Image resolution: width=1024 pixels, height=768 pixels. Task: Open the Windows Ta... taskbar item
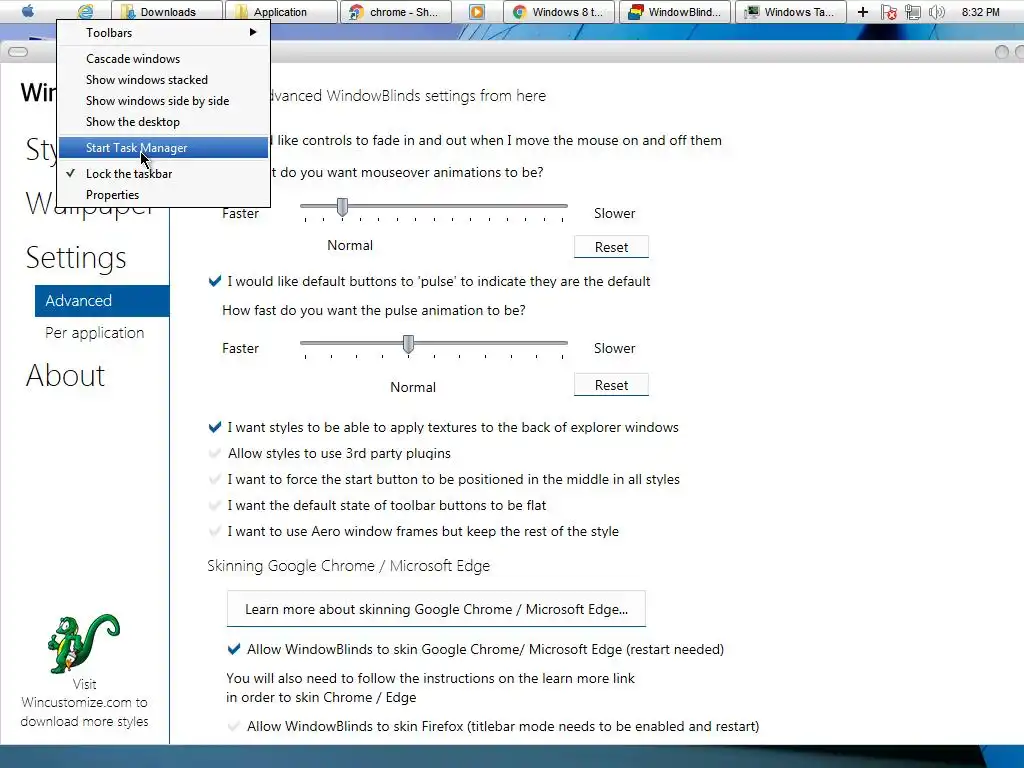coord(791,12)
